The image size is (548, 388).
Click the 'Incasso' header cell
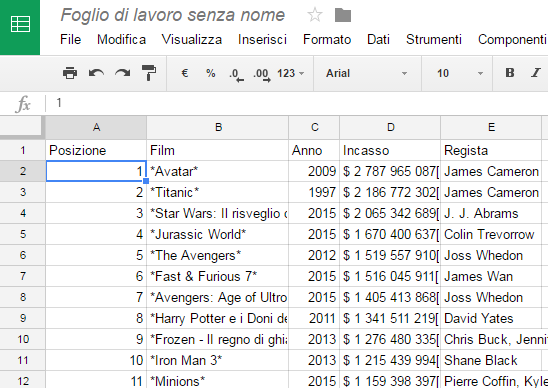tap(390, 150)
